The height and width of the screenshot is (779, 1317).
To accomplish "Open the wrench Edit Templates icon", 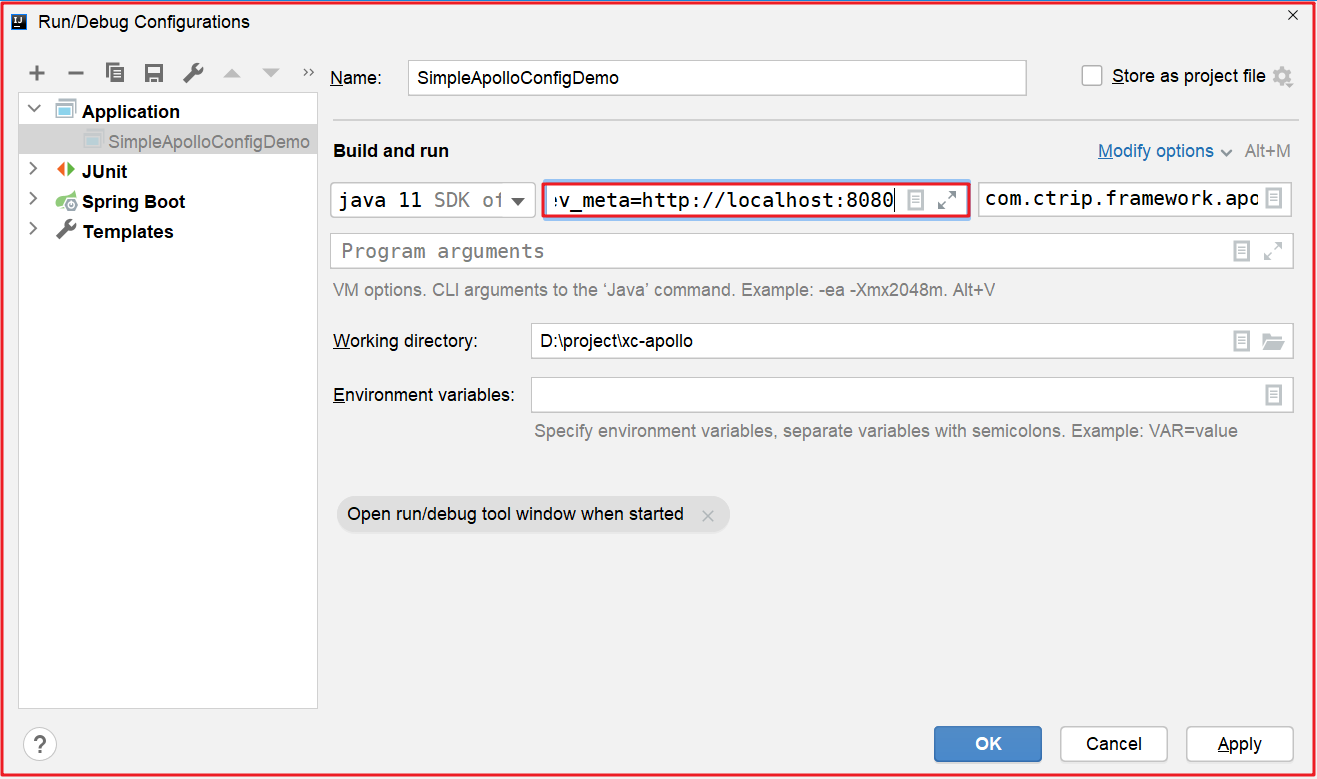I will [x=193, y=73].
